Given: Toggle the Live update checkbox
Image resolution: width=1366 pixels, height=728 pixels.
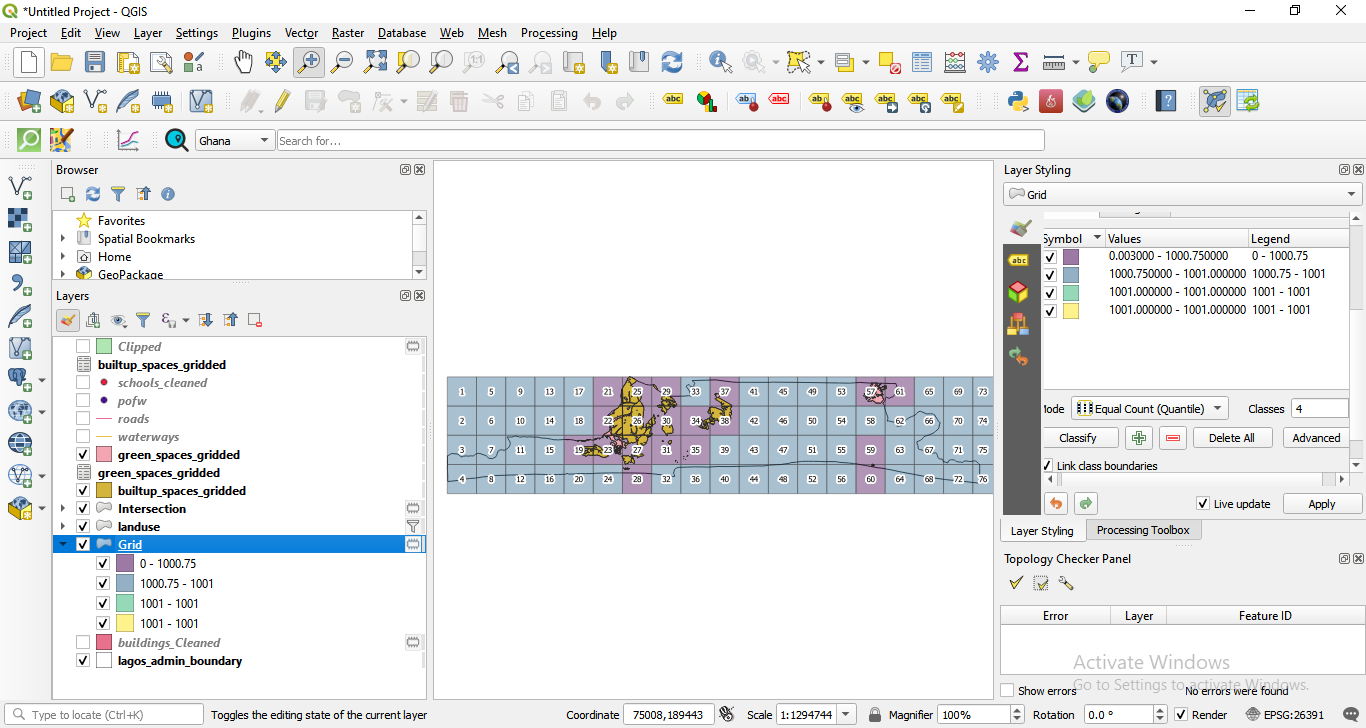Looking at the screenshot, I should pos(1203,504).
